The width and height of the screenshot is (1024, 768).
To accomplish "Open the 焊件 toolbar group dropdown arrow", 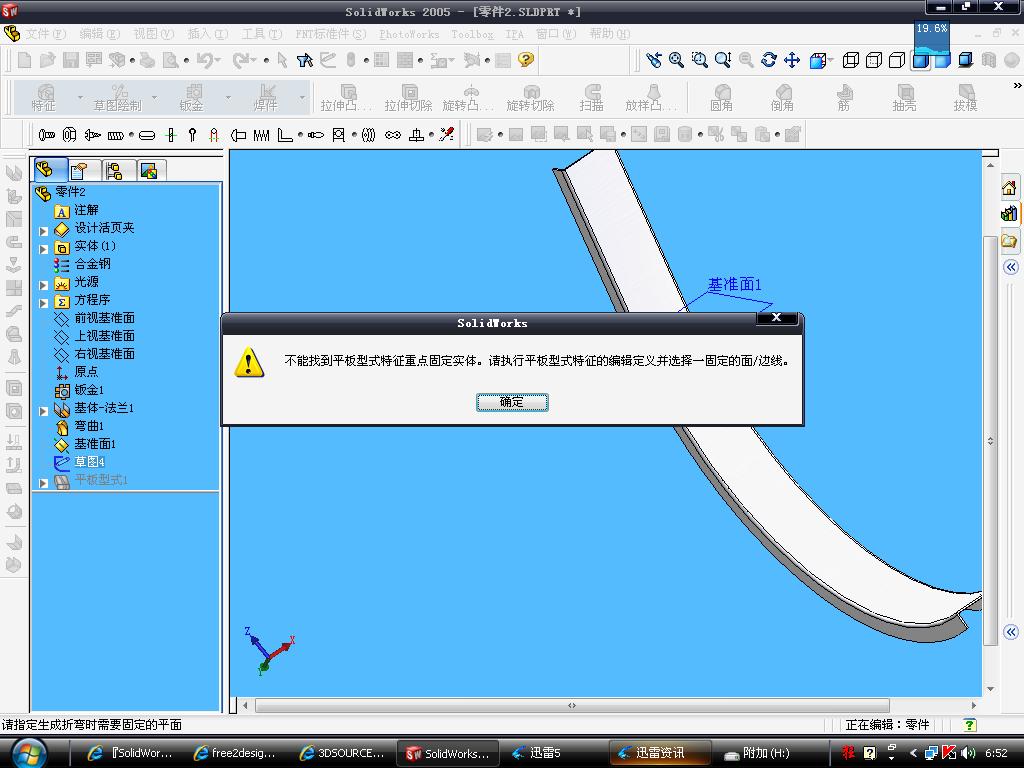I will [302, 97].
